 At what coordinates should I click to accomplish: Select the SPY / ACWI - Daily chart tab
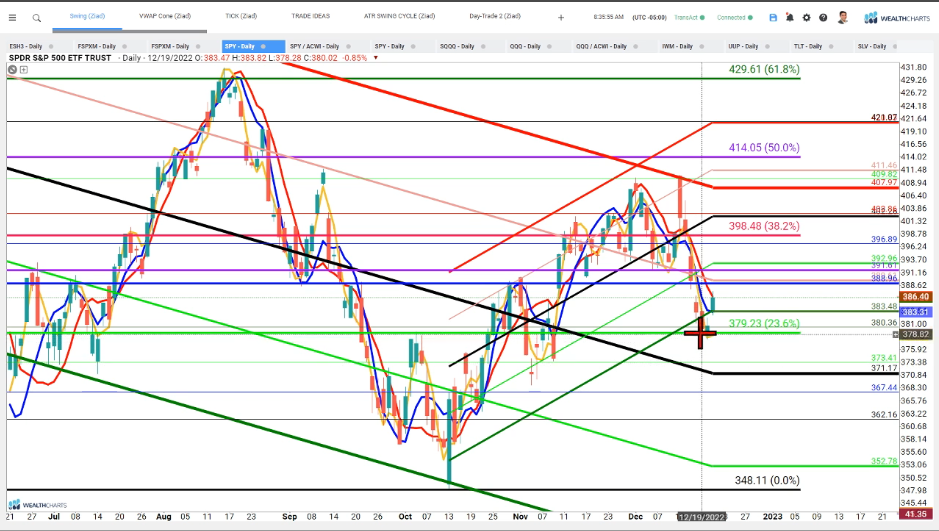pos(314,46)
